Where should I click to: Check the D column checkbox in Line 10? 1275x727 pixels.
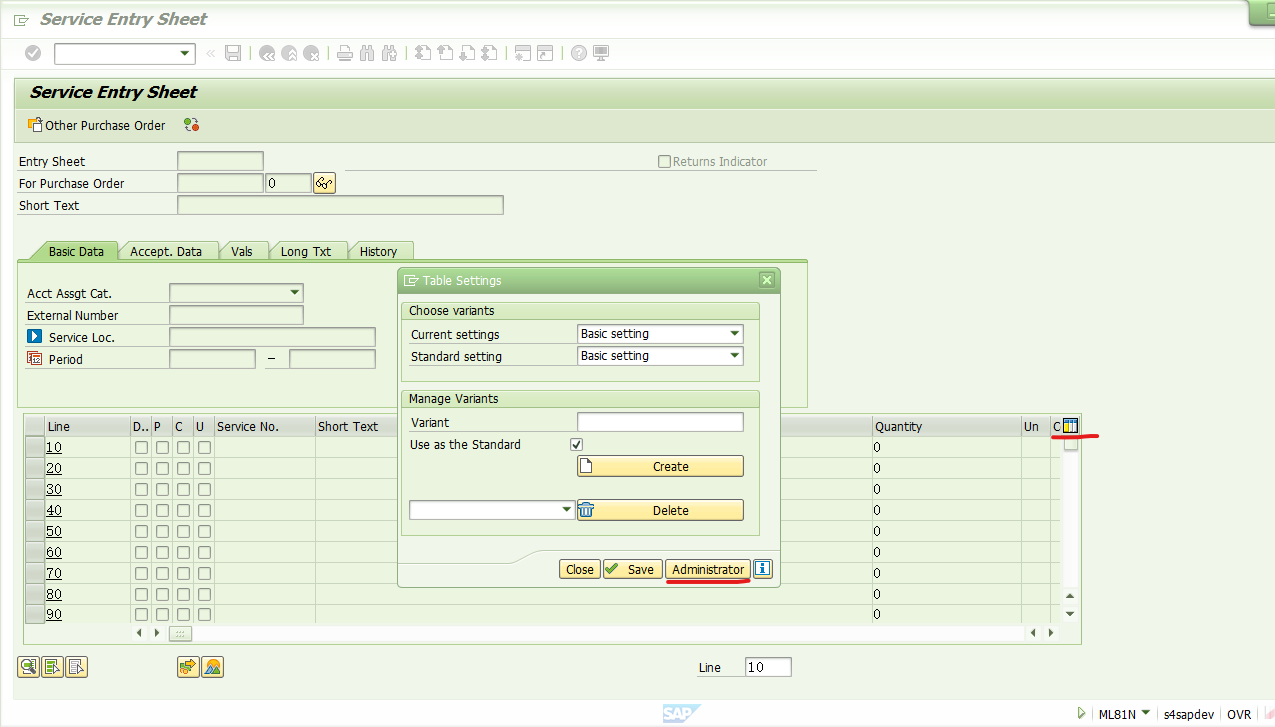pyautogui.click(x=139, y=447)
